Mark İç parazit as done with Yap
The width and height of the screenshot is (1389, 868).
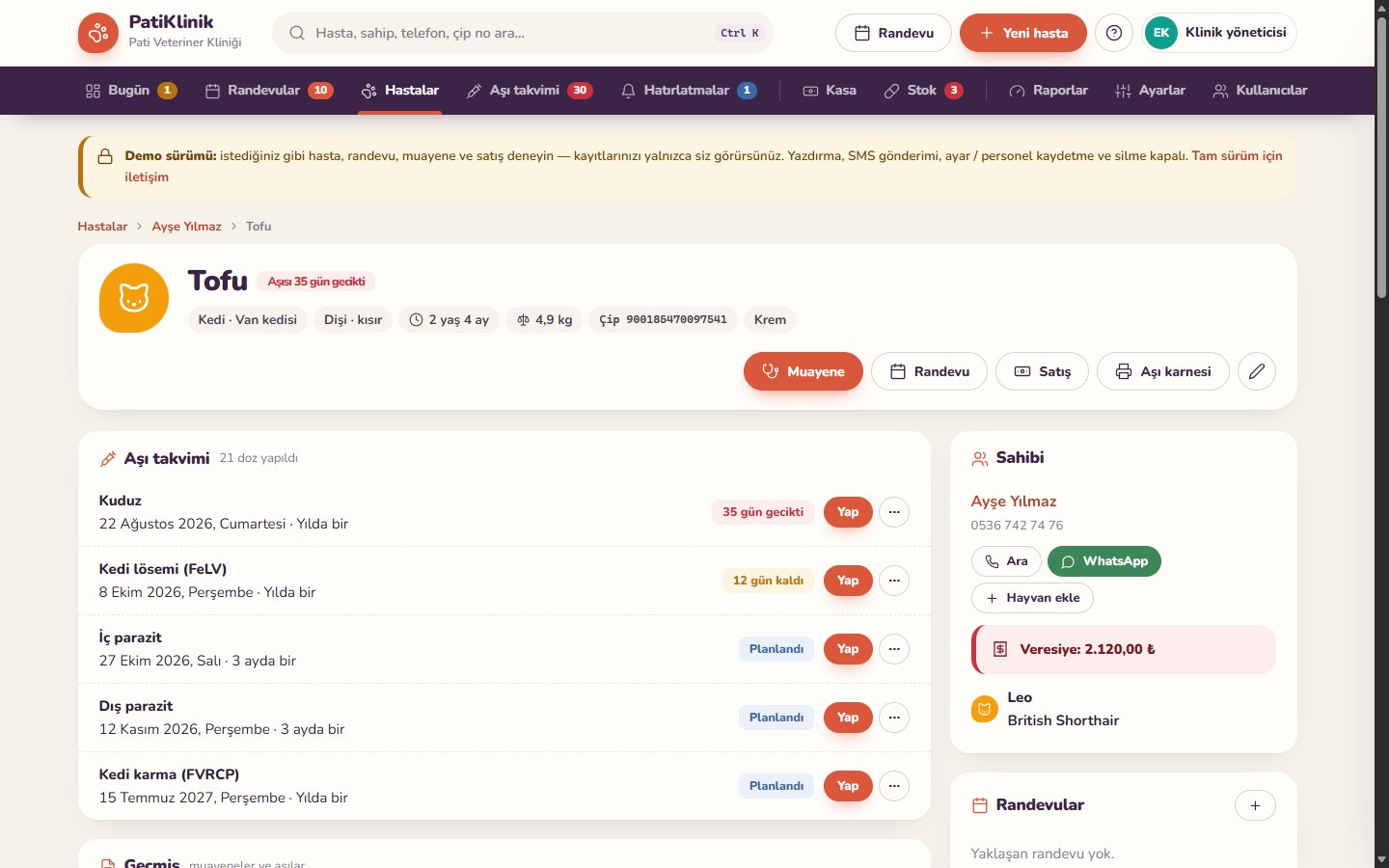[848, 649]
